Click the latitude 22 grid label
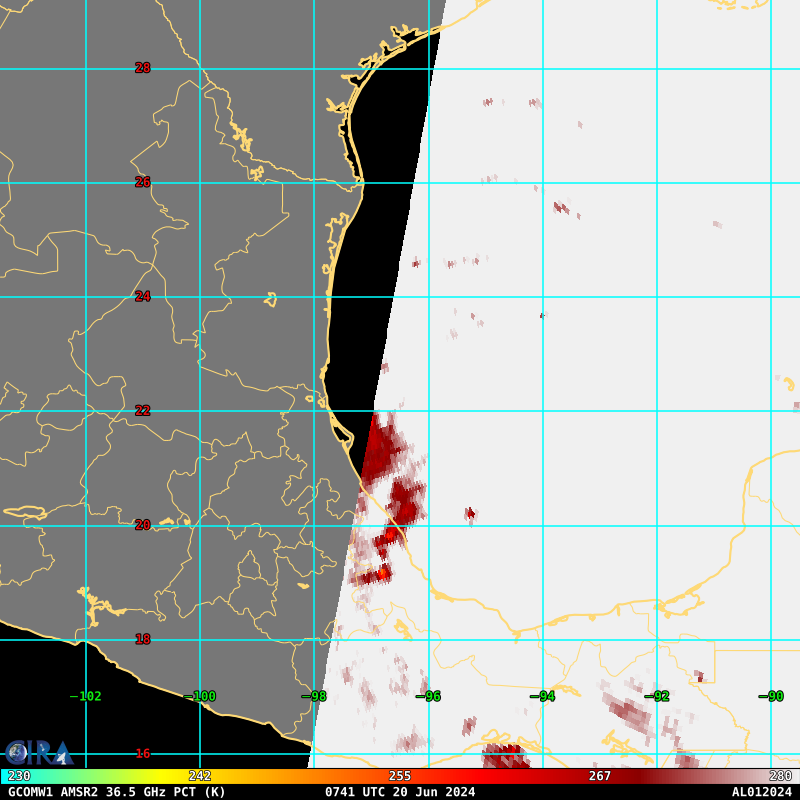This screenshot has width=800, height=800. (143, 410)
